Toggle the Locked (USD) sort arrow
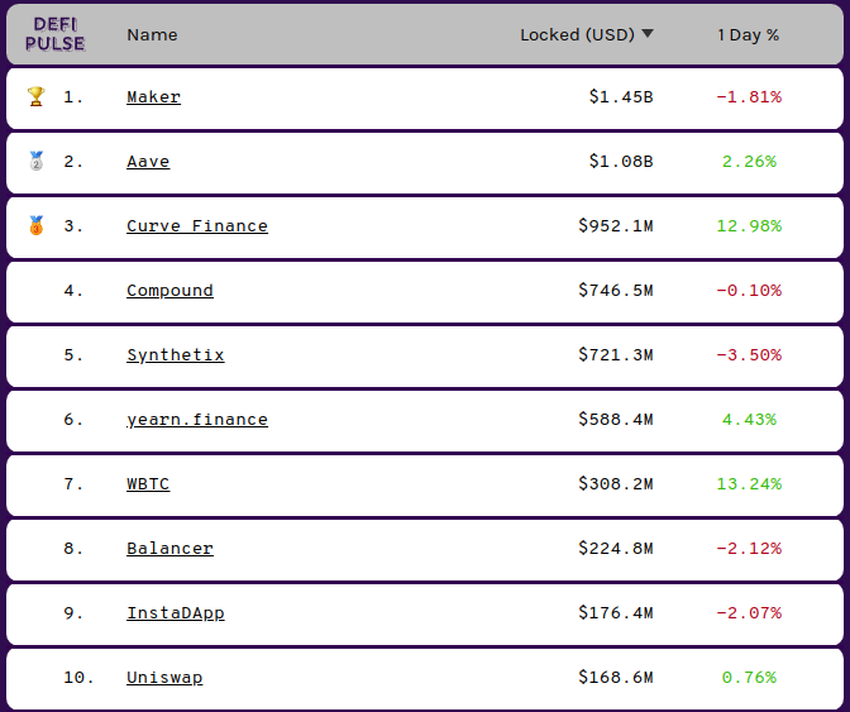 (647, 34)
